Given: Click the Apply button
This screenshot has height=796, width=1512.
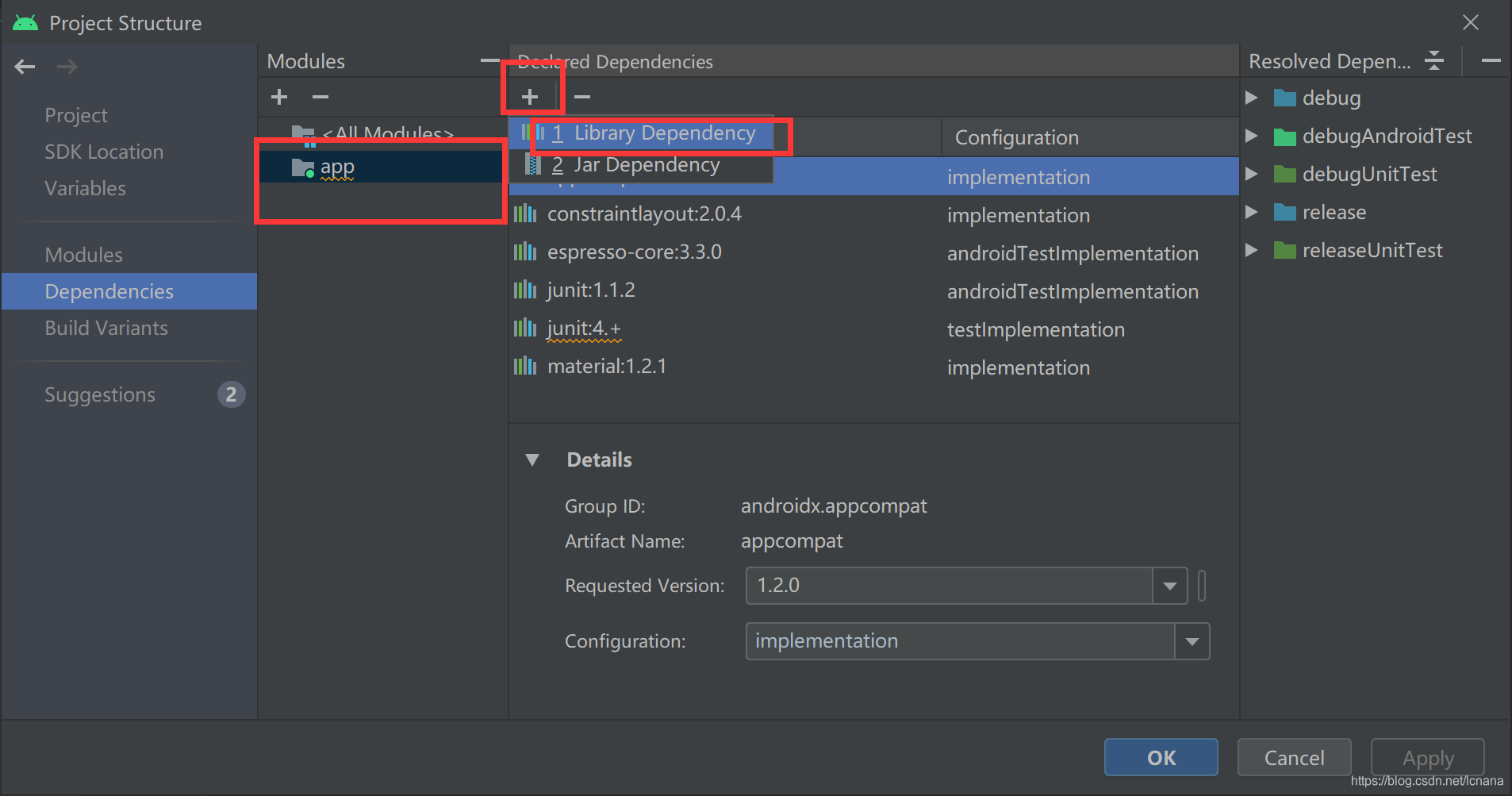Looking at the screenshot, I should (1428, 757).
